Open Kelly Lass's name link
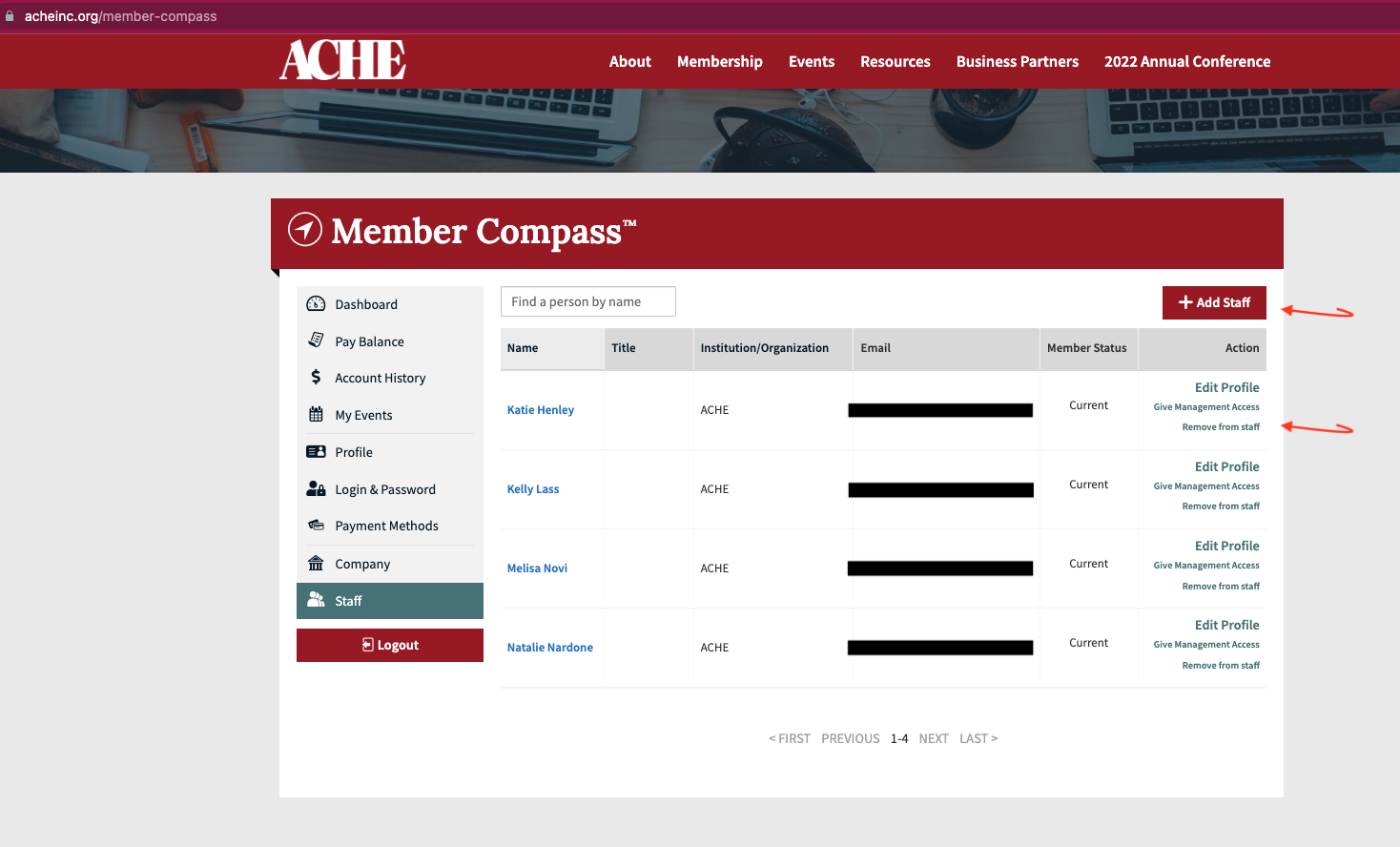 pyautogui.click(x=533, y=489)
